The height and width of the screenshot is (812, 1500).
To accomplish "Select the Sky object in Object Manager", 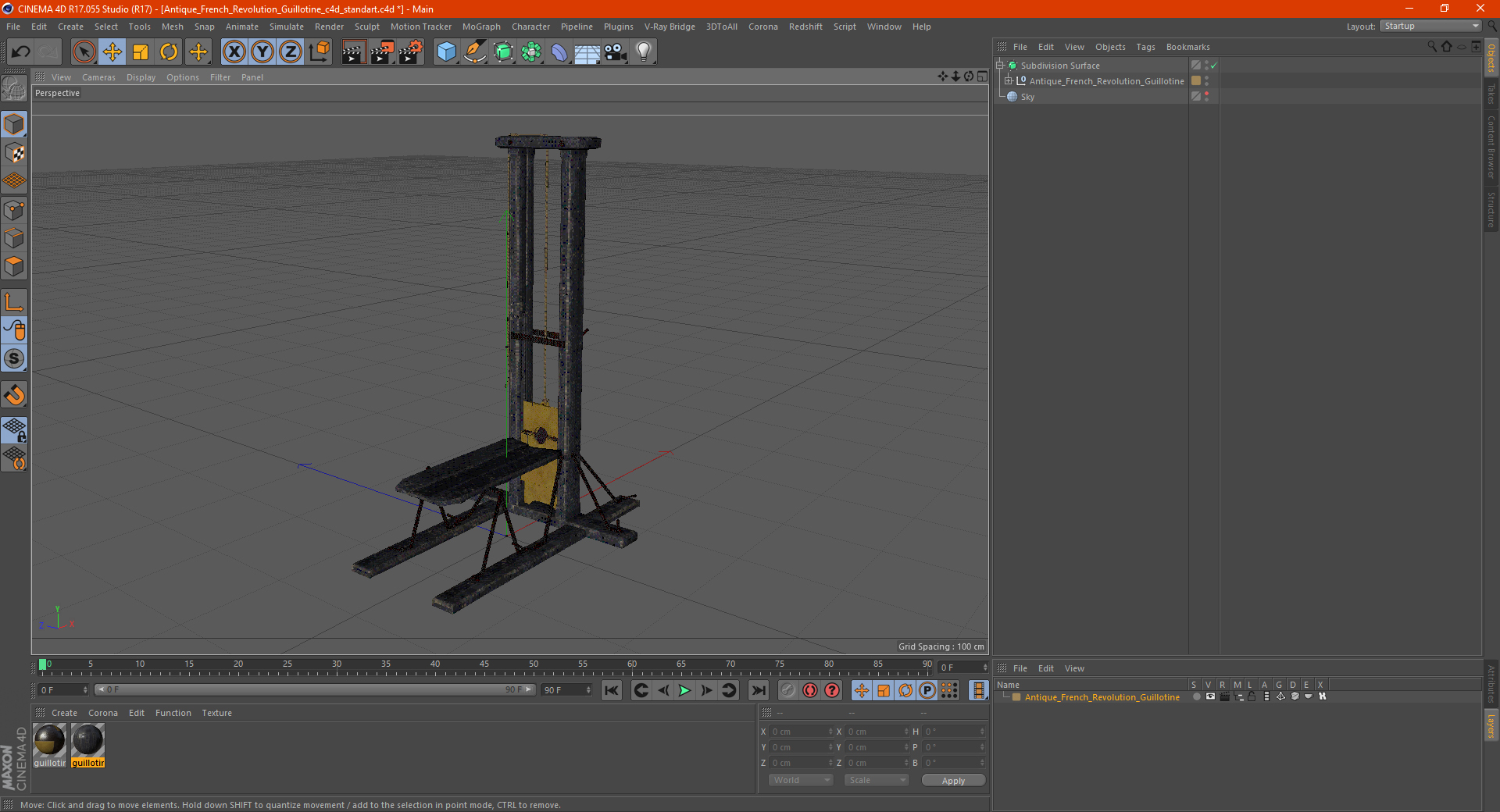I will click(x=1027, y=97).
